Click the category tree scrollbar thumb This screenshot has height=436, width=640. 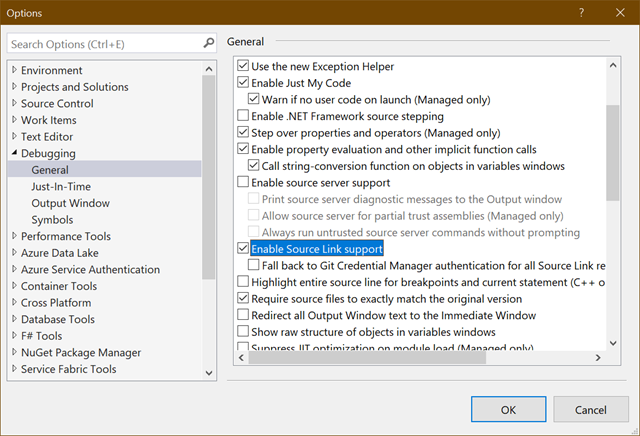pyautogui.click(x=209, y=178)
